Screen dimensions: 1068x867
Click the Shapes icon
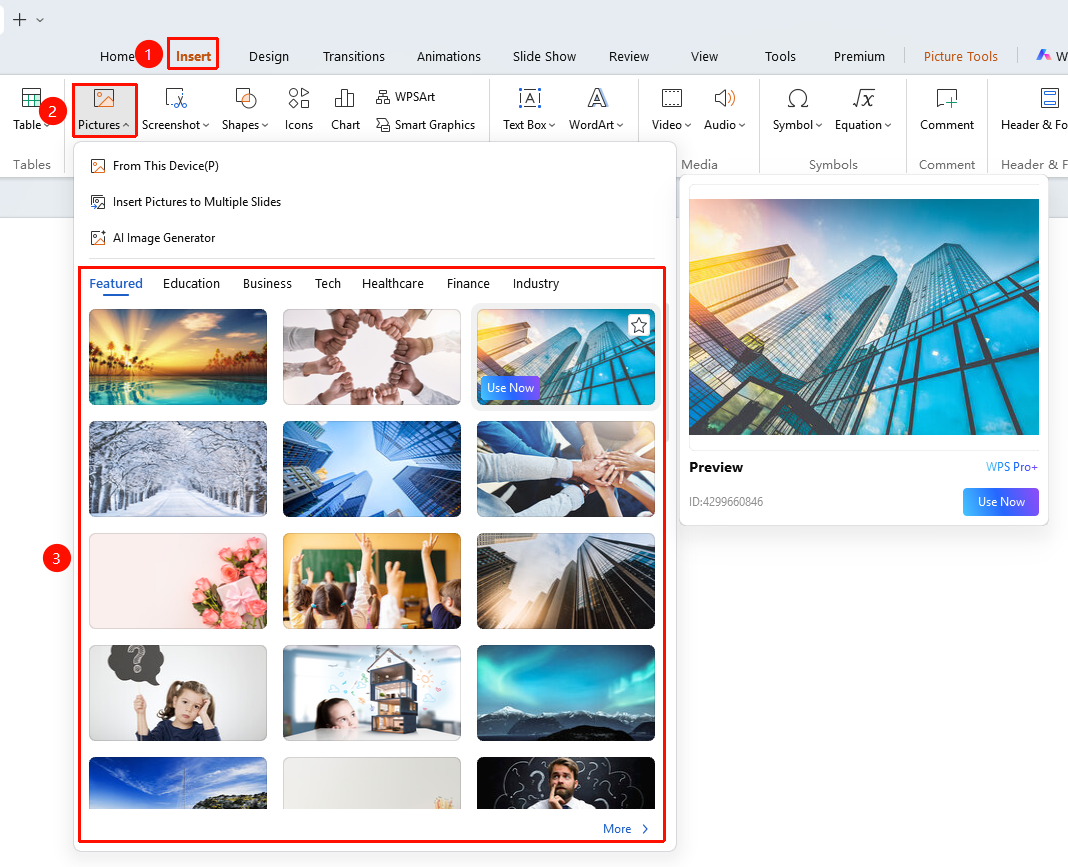(245, 99)
